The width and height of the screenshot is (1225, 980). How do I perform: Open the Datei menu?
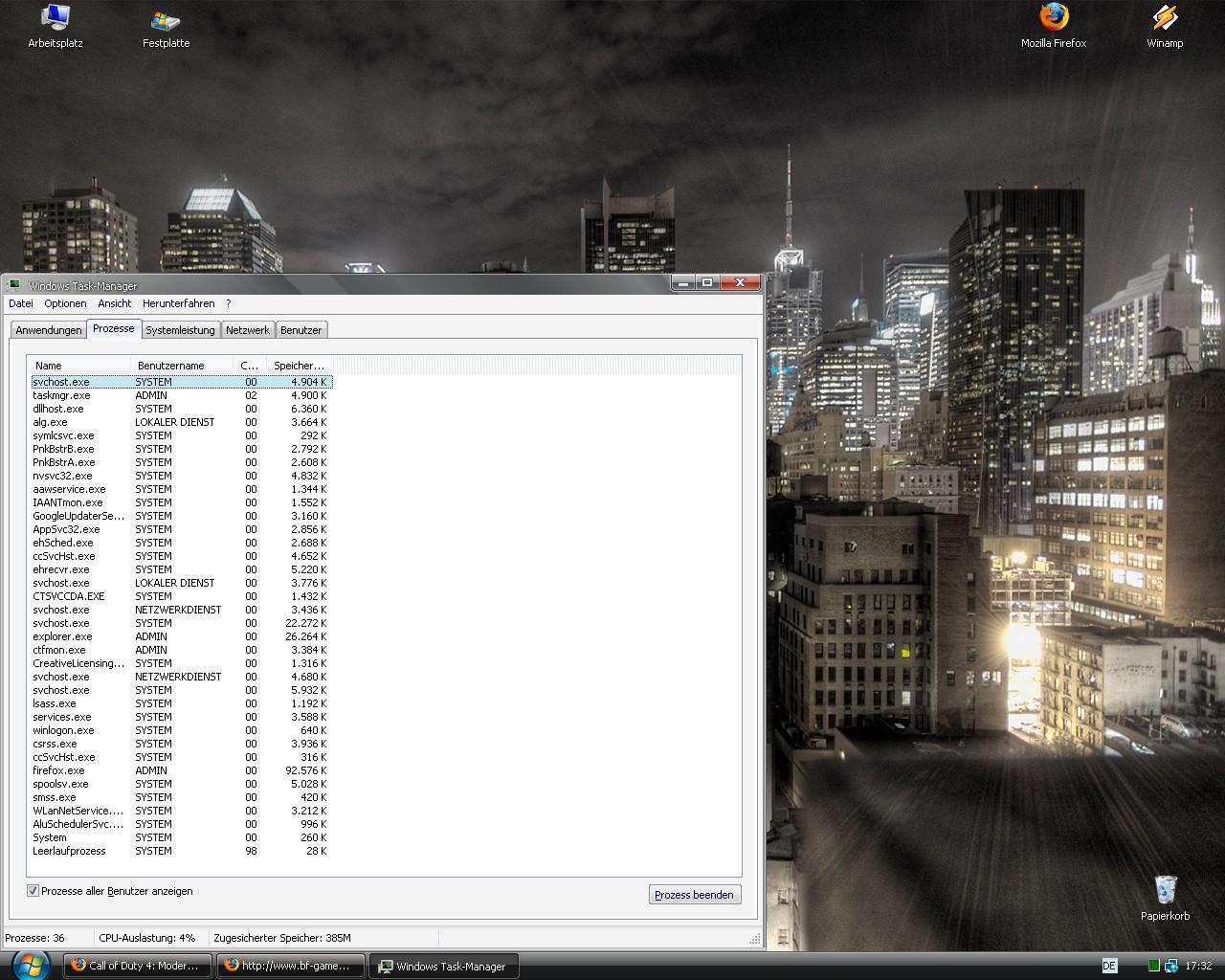(21, 303)
